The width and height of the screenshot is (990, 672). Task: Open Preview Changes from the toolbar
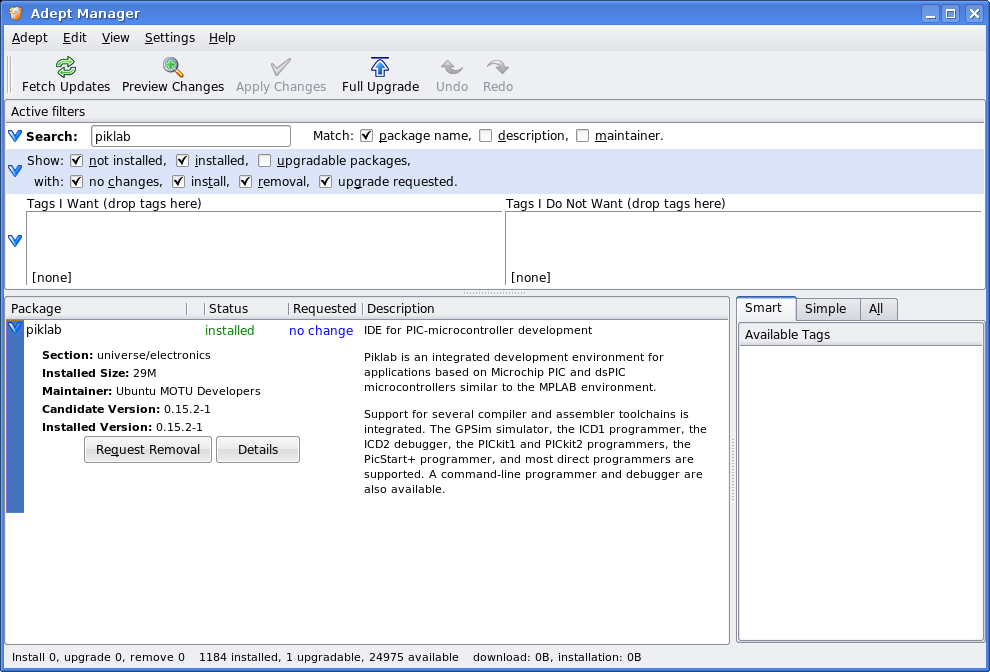point(173,68)
